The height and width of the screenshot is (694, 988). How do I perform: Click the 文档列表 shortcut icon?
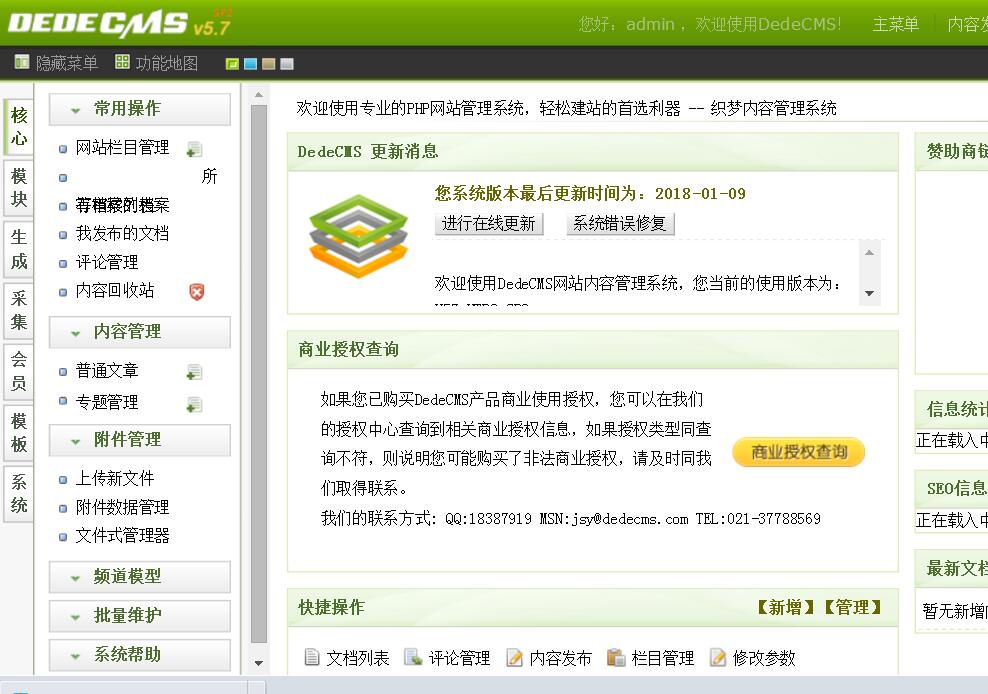(x=312, y=657)
